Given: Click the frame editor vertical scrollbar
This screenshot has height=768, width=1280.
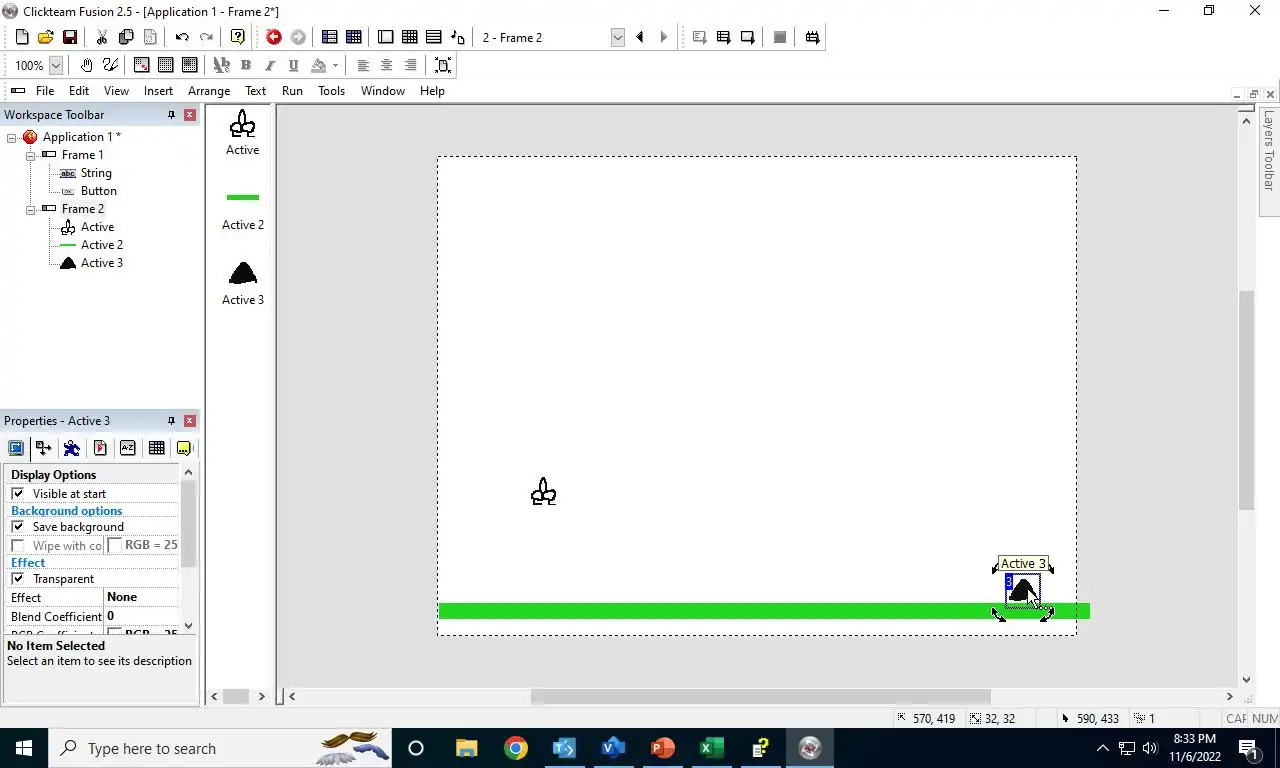Looking at the screenshot, I should (1246, 400).
